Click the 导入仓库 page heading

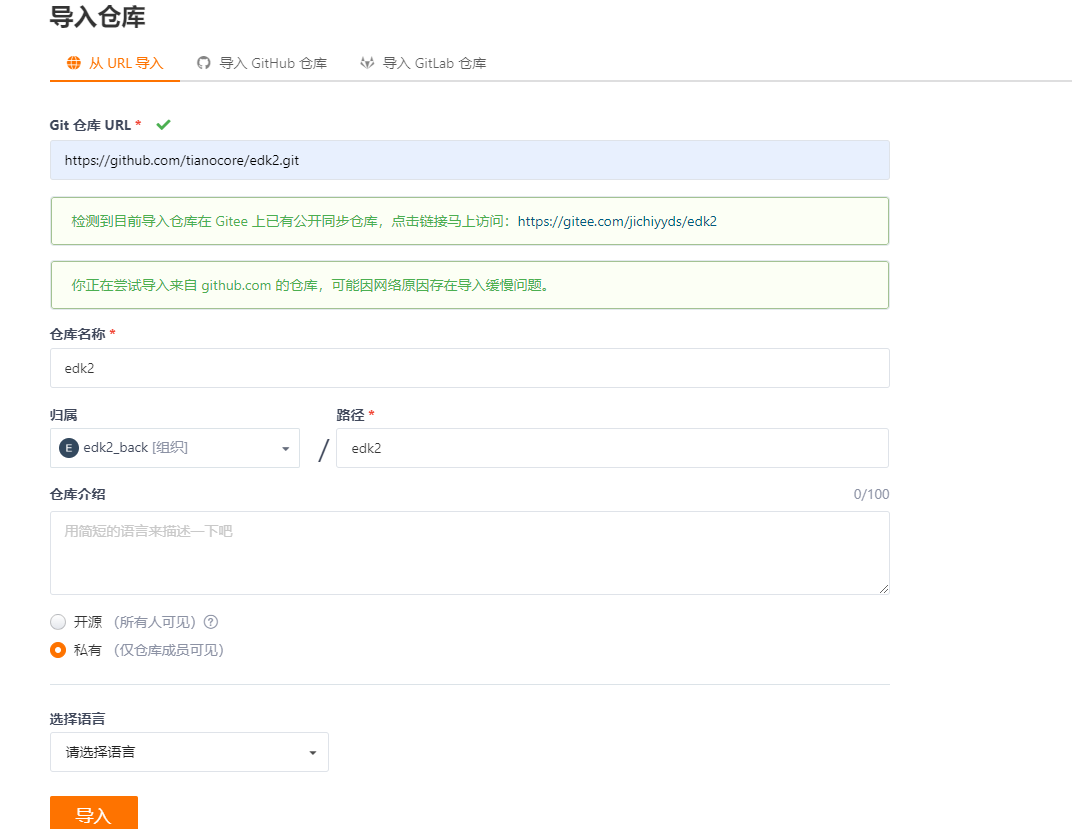[98, 16]
